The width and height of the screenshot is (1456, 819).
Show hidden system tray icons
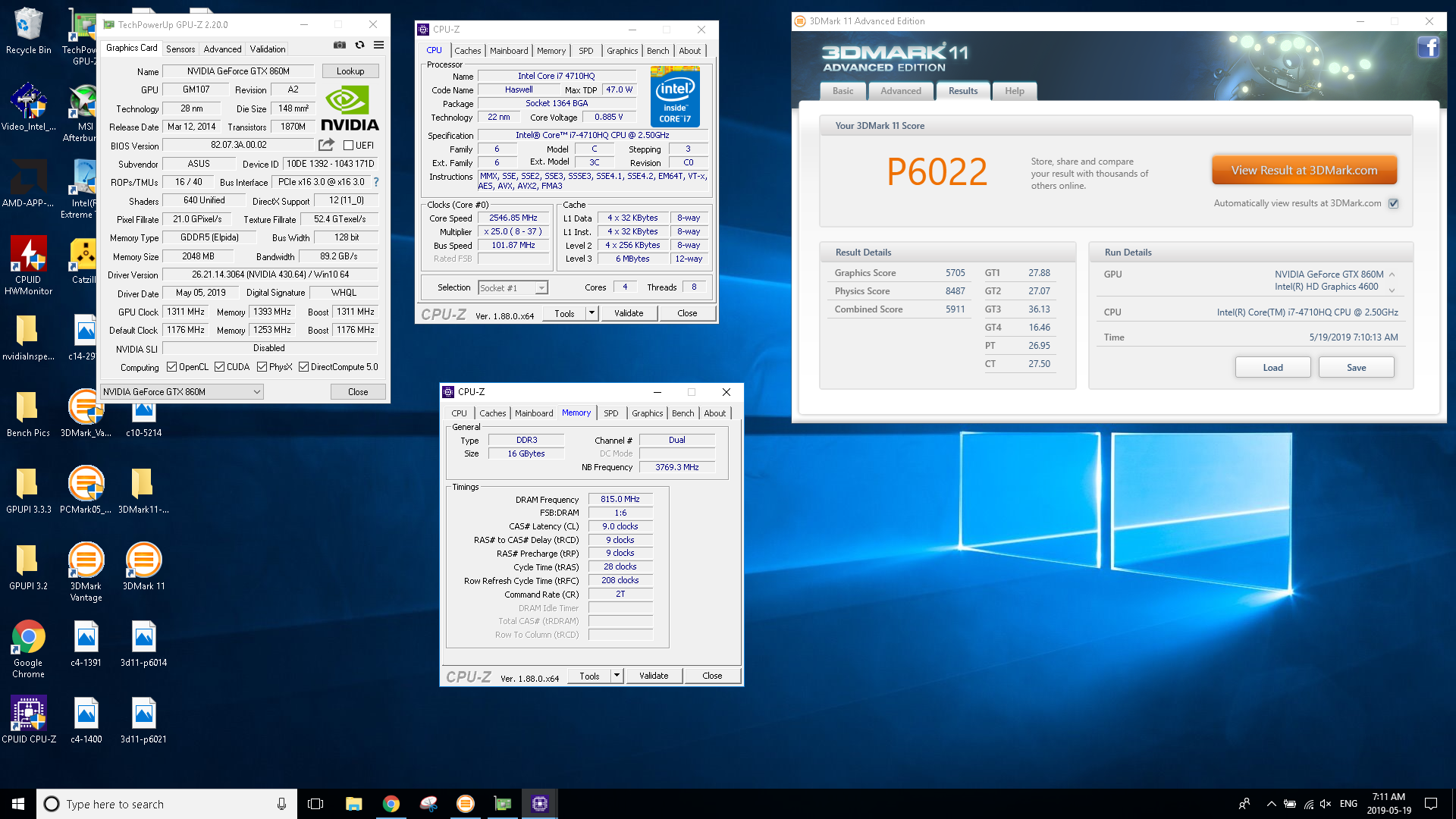(x=1271, y=804)
